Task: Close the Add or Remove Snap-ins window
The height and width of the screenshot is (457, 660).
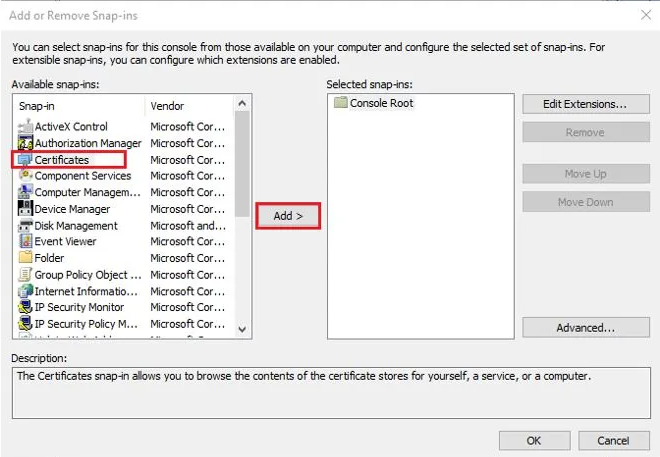Action: [646, 15]
